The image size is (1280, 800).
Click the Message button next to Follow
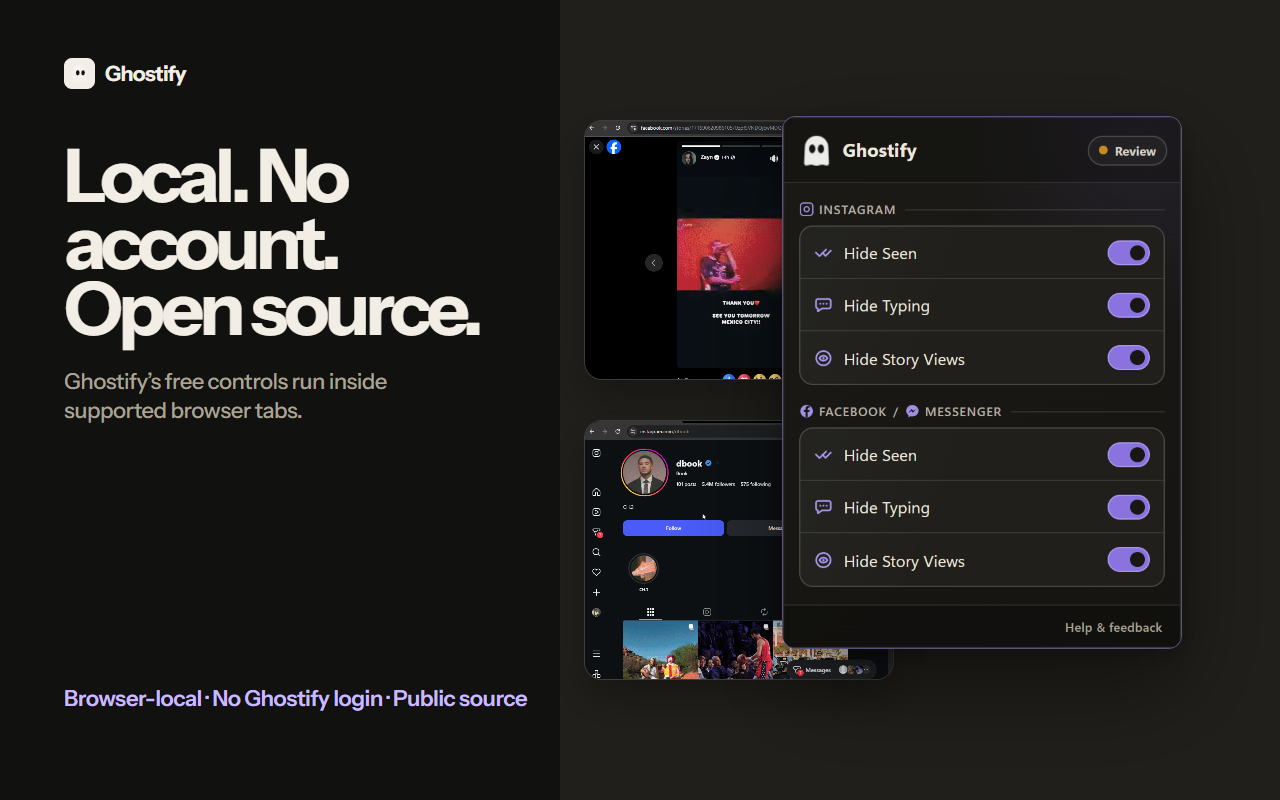coord(755,528)
